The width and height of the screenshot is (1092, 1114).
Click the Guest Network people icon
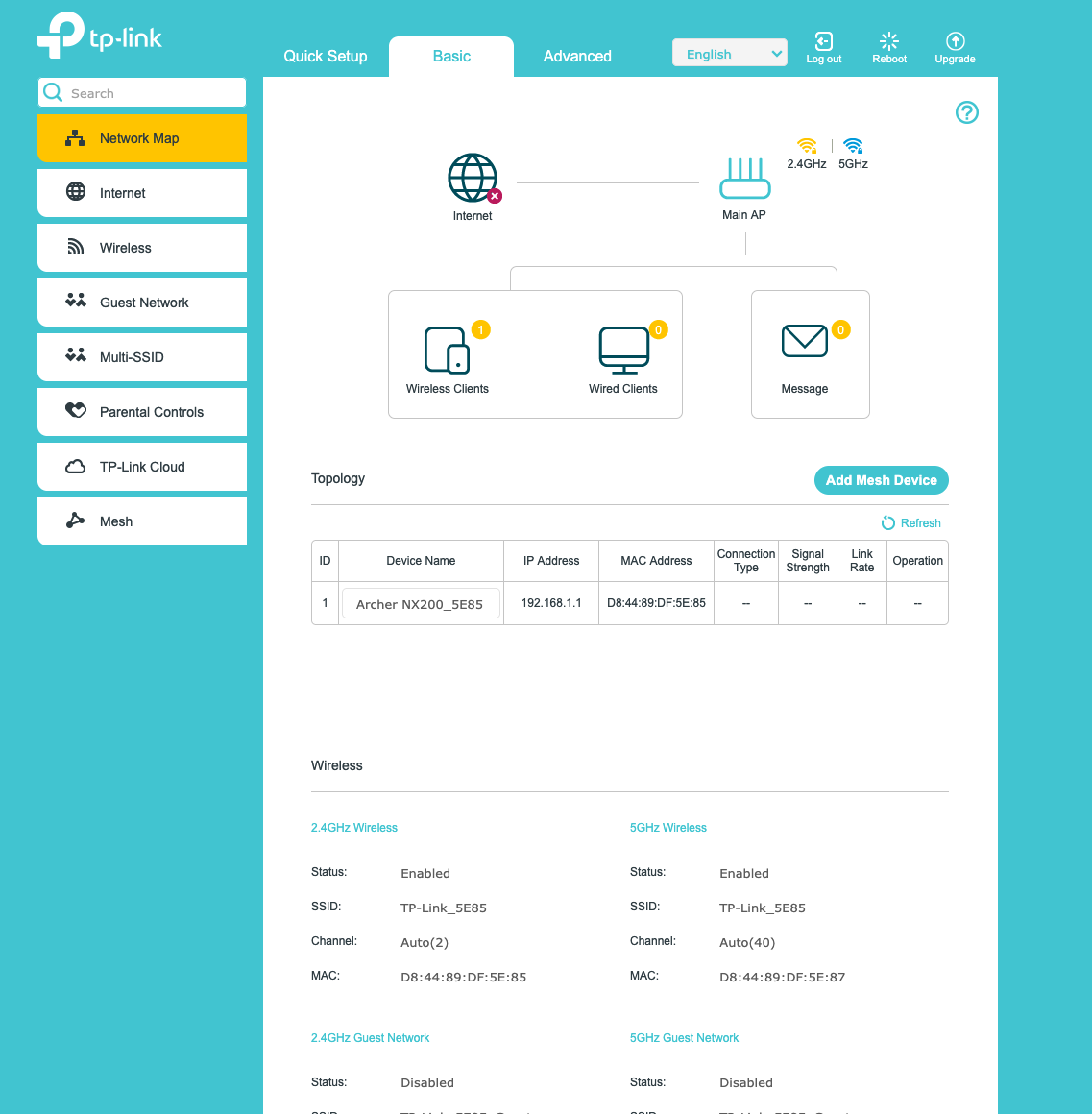pyautogui.click(x=75, y=300)
